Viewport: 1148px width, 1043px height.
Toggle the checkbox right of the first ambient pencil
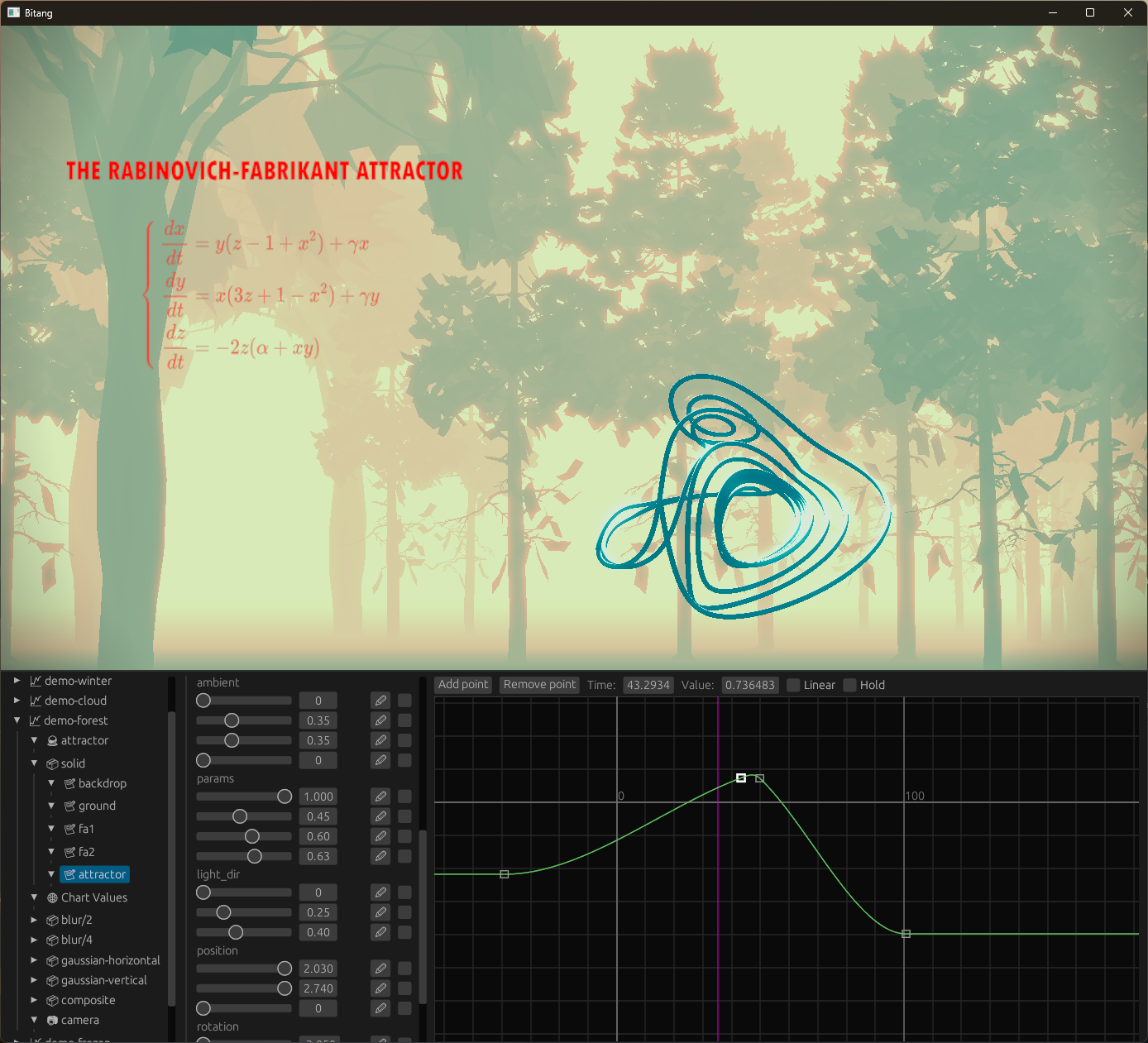click(404, 700)
